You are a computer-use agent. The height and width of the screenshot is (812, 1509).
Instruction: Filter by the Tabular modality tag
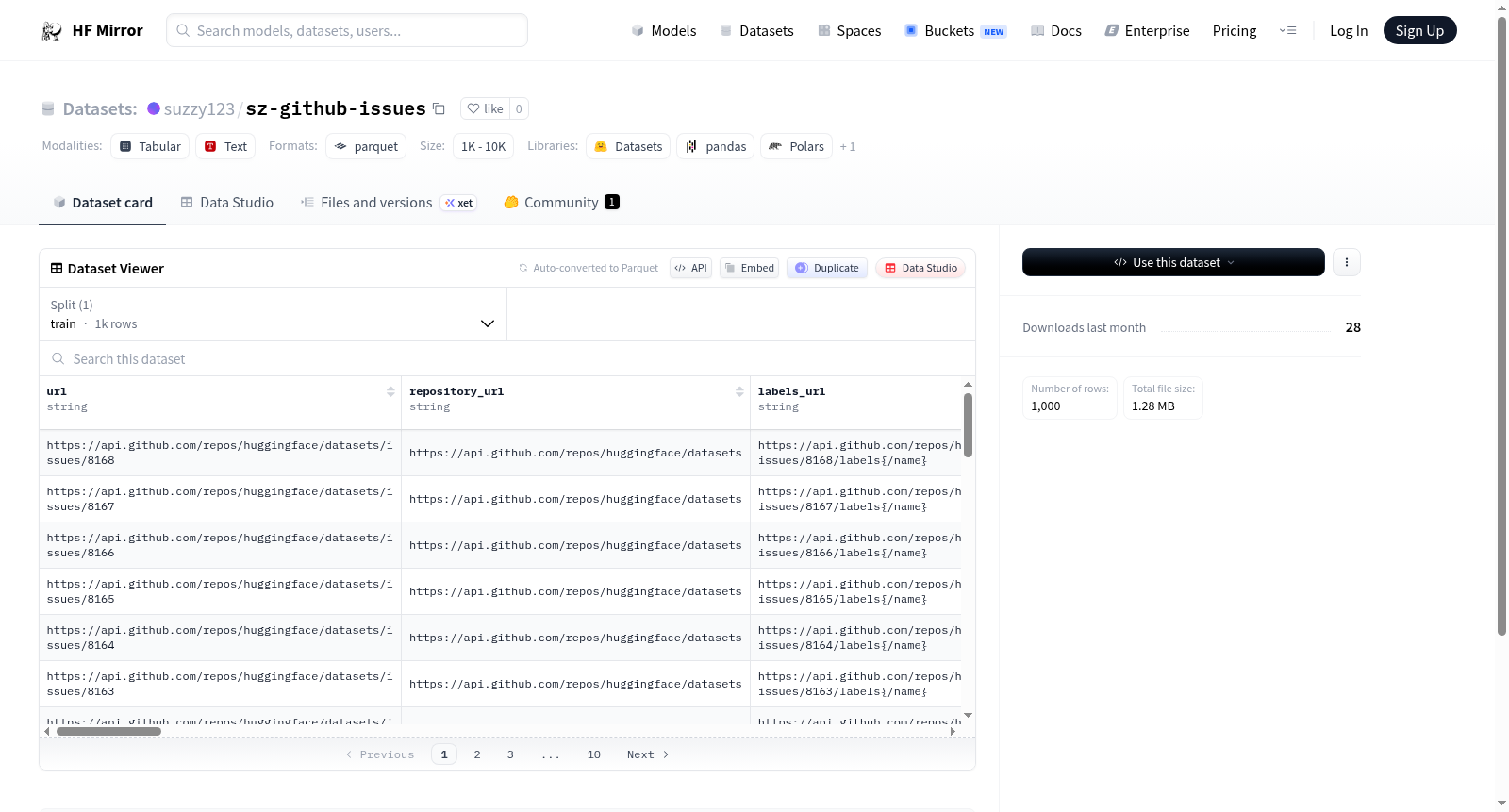pos(150,146)
